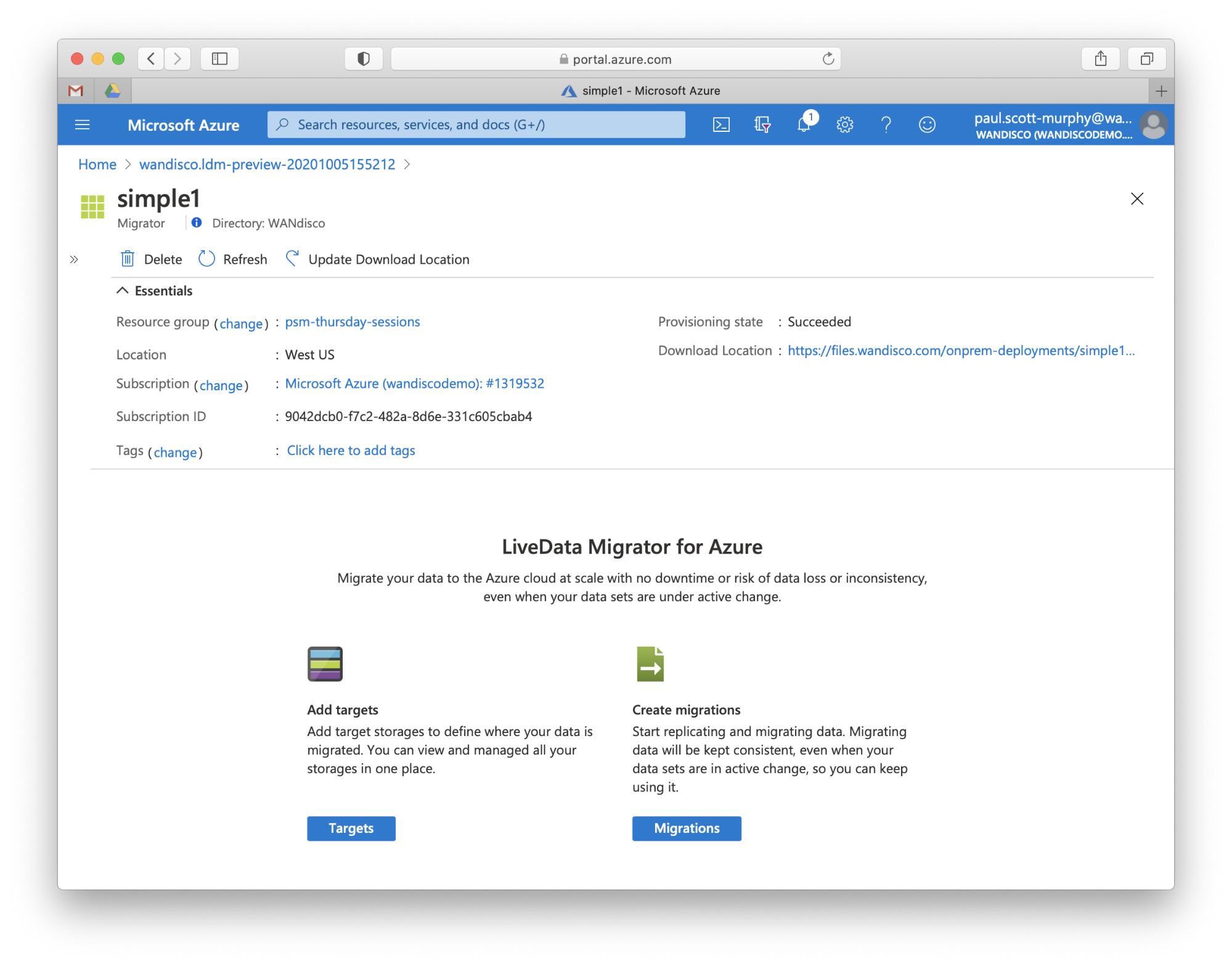The image size is (1232, 966).
Task: Click the feedback smiley icon
Action: click(927, 125)
